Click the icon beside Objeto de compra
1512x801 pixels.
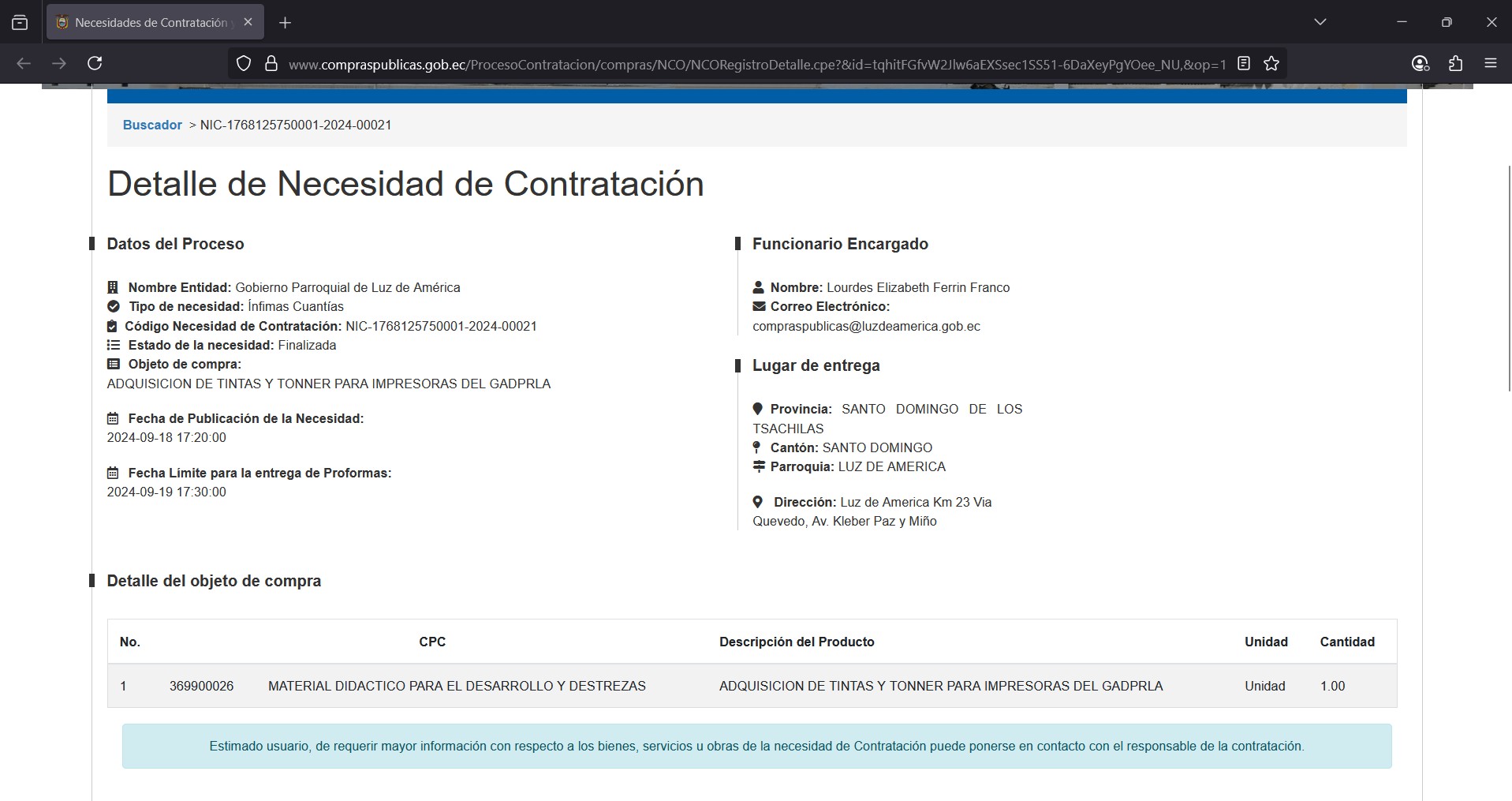coord(114,364)
